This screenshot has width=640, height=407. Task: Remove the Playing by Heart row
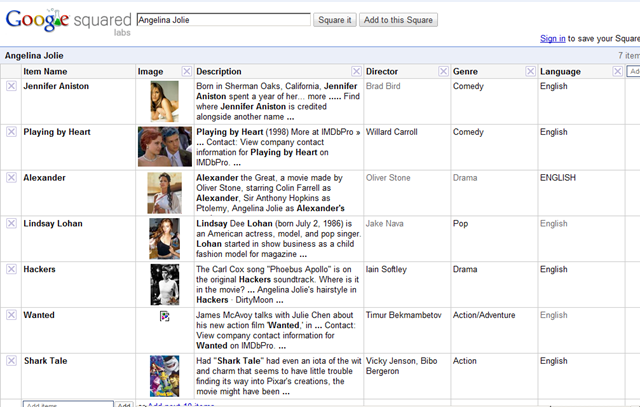pyautogui.click(x=11, y=132)
